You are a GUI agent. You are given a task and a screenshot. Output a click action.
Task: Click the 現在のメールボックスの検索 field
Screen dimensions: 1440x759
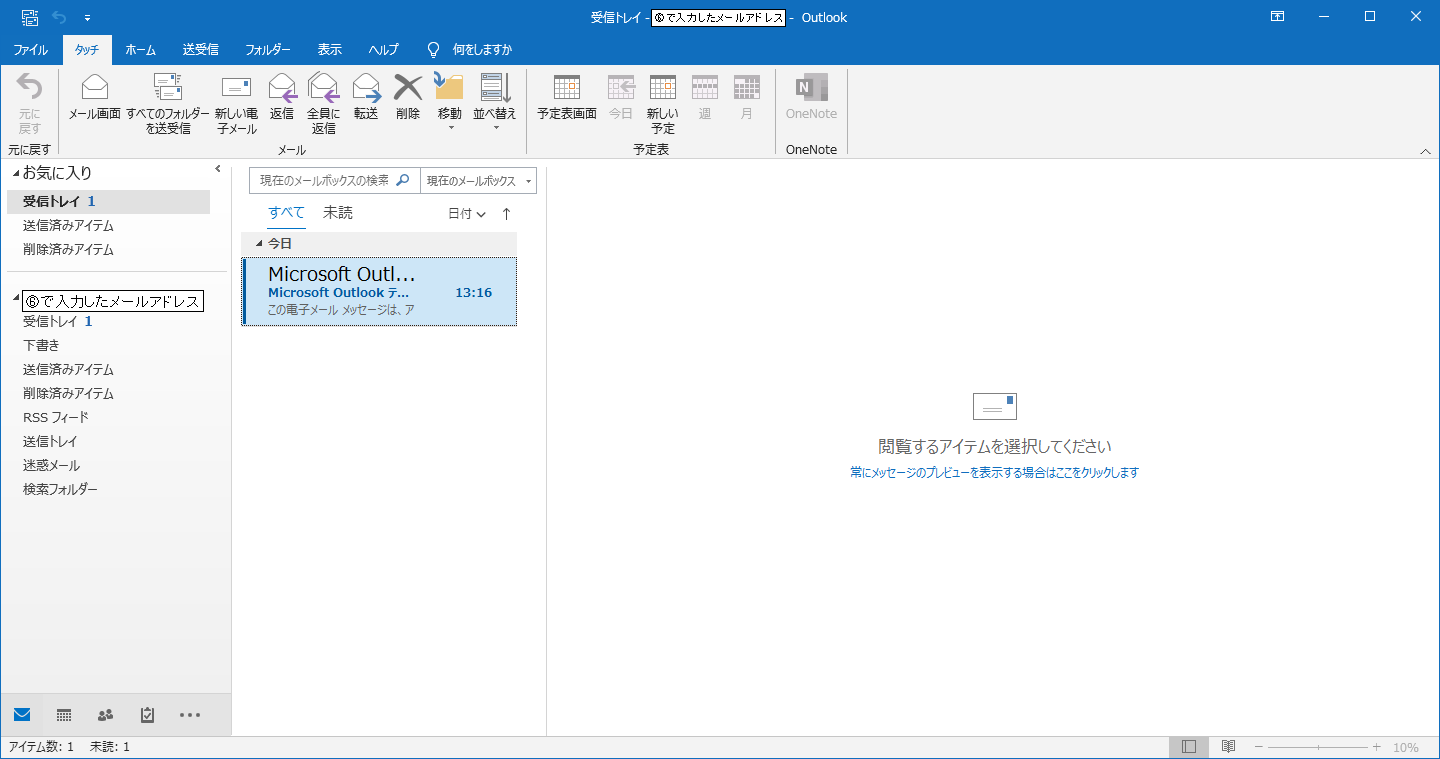point(334,181)
